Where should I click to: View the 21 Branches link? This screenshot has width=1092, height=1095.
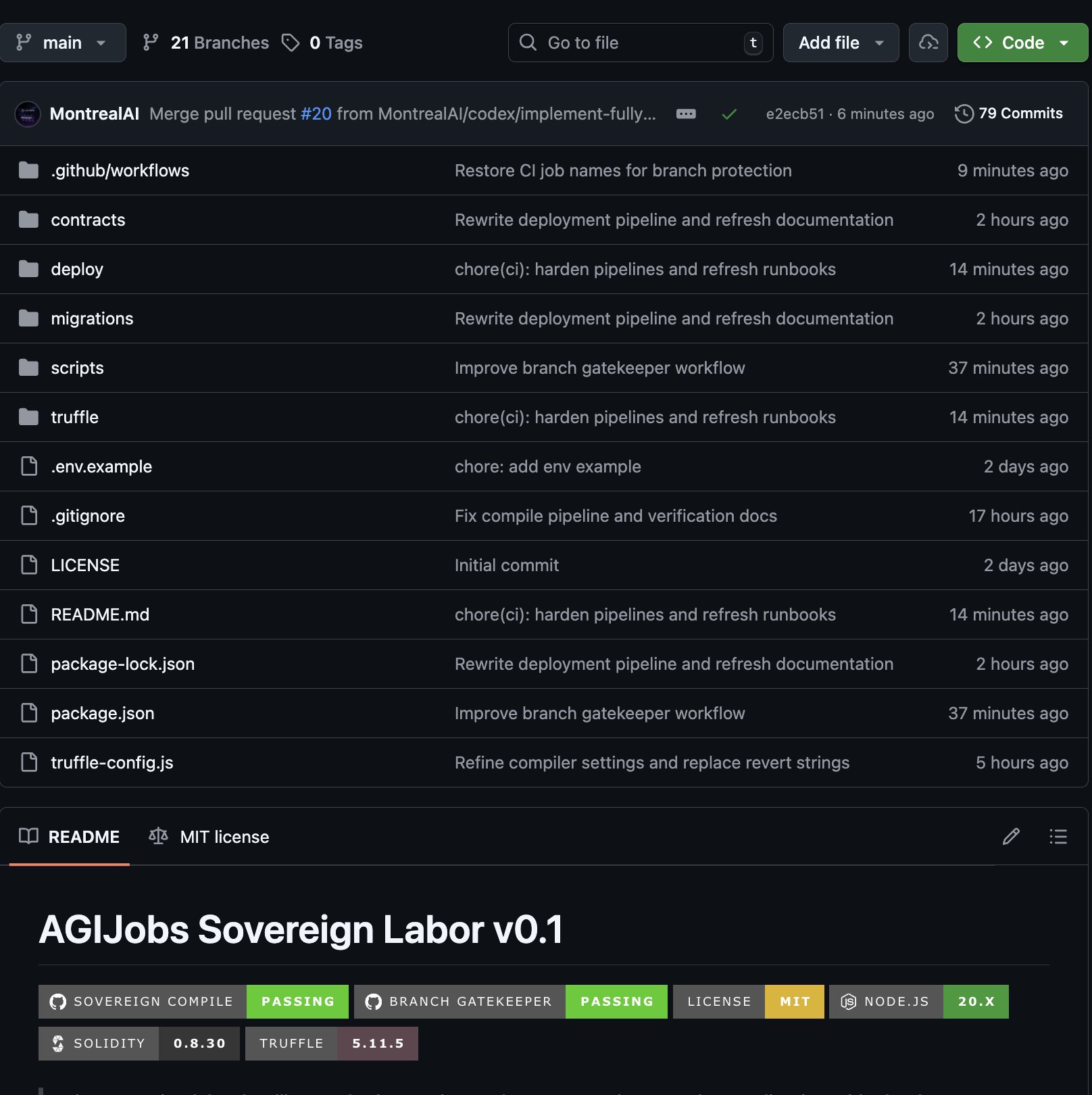click(x=206, y=43)
